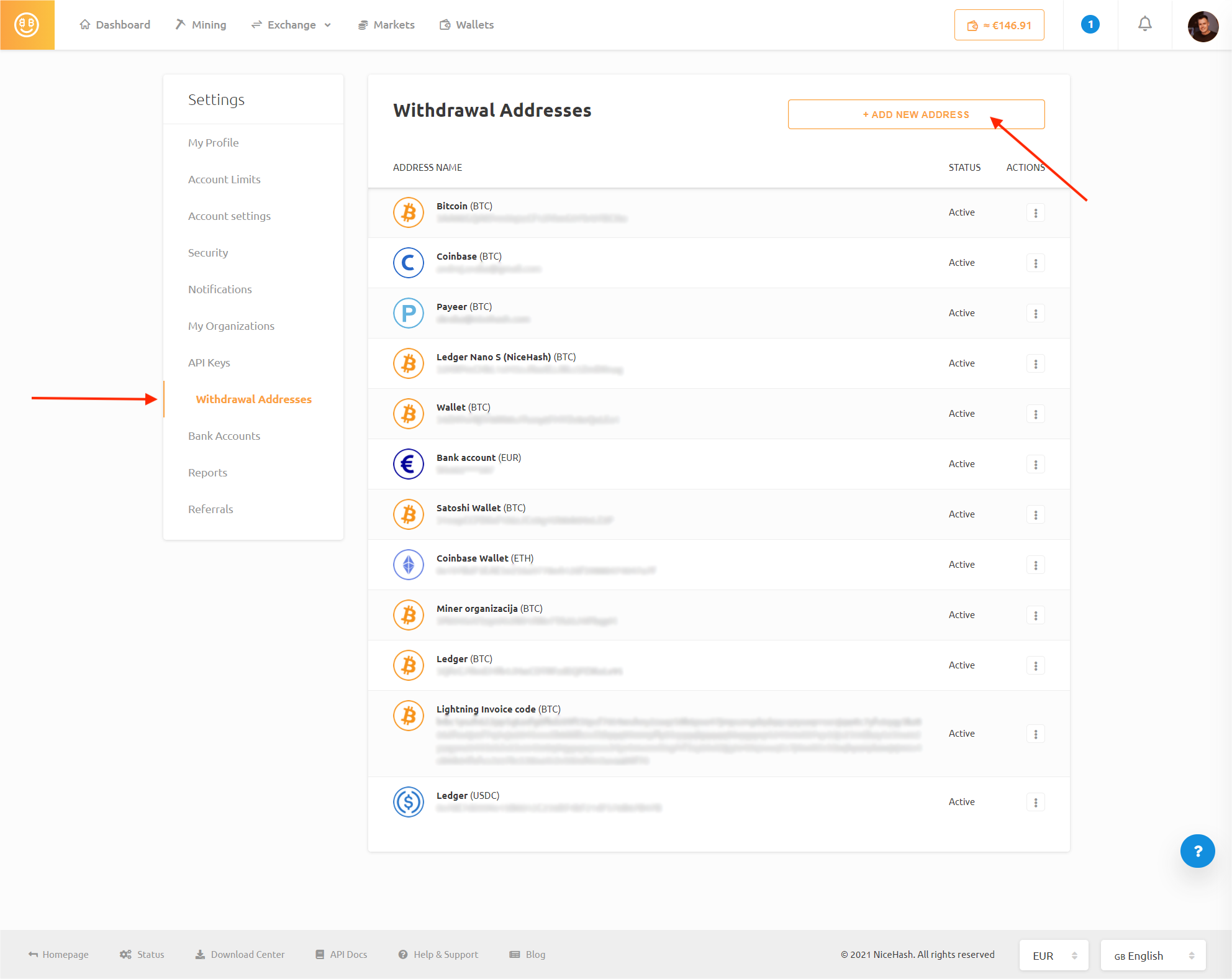Viewport: 1232px width, 979px height.
Task: Open API Docs footer link
Action: click(x=341, y=955)
